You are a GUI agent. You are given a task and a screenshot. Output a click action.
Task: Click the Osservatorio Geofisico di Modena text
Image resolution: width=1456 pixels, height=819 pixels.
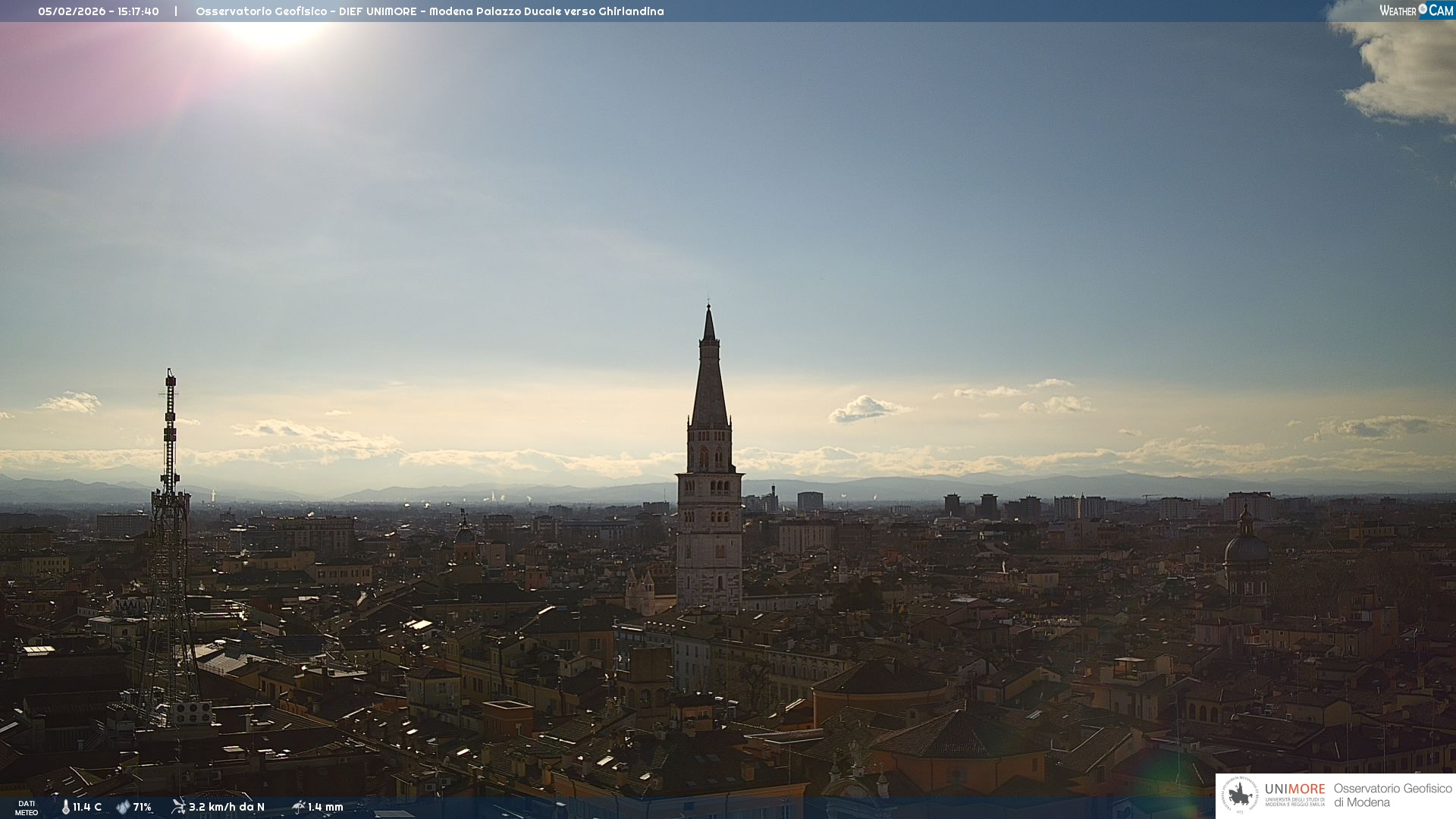click(1392, 795)
